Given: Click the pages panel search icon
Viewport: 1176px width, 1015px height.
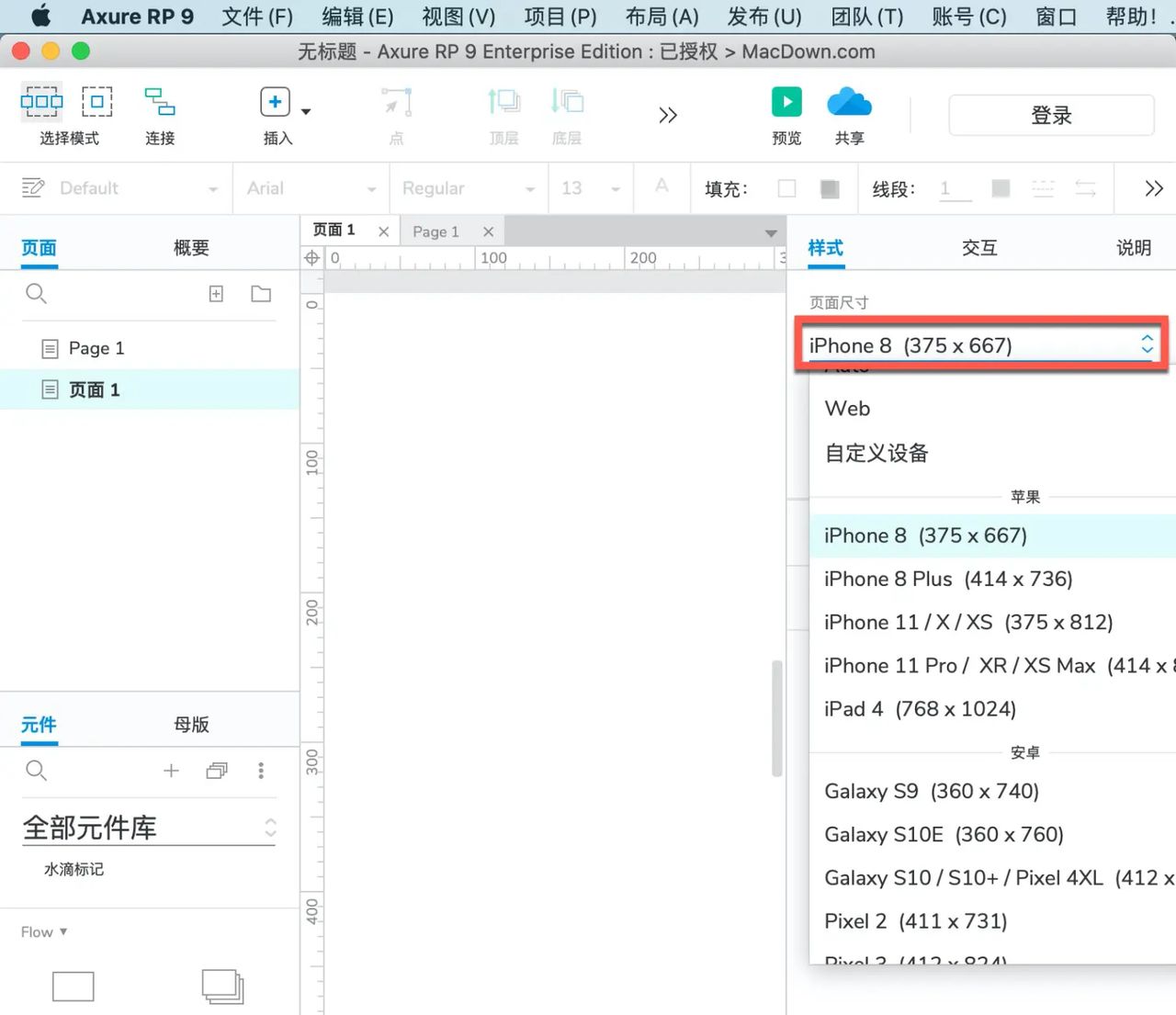Looking at the screenshot, I should pyautogui.click(x=36, y=294).
